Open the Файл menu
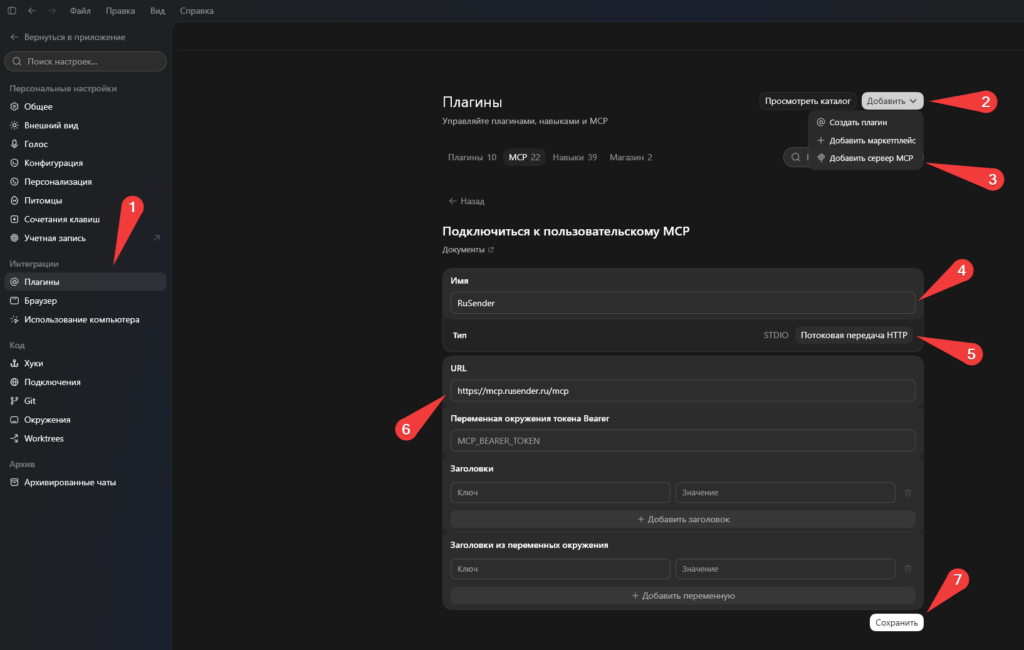Viewport: 1024px width, 650px height. pos(80,10)
